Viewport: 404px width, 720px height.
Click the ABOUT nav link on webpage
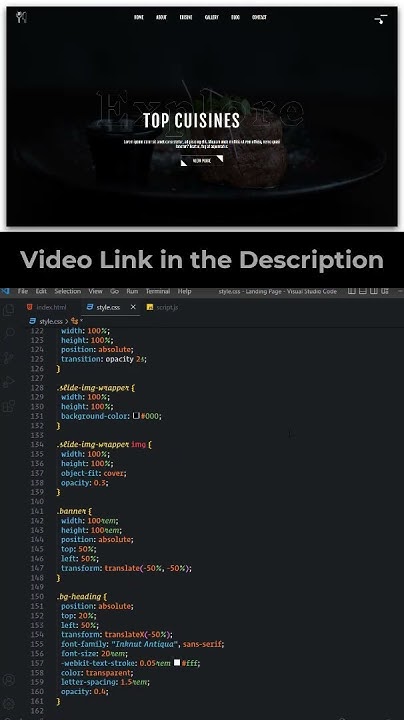[x=161, y=17]
